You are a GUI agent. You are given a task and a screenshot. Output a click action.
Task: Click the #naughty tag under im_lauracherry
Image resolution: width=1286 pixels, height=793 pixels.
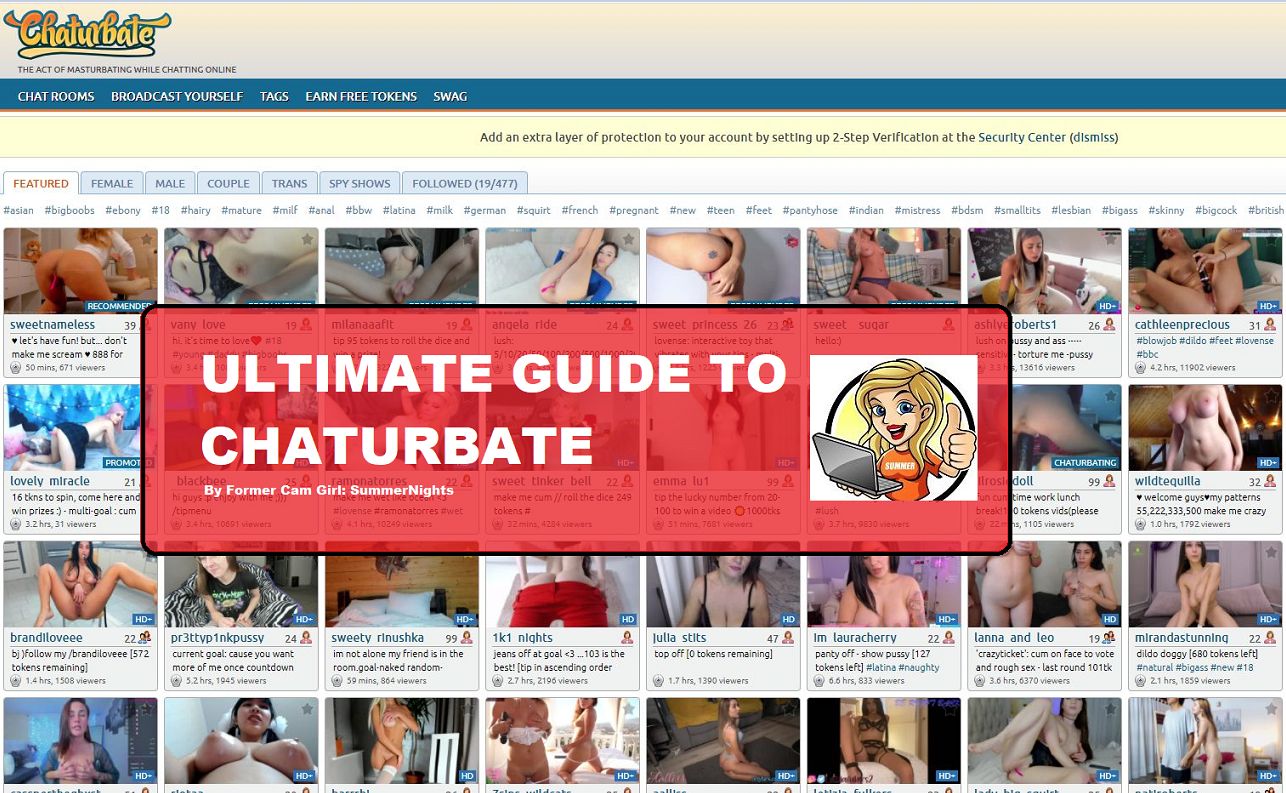pos(919,667)
